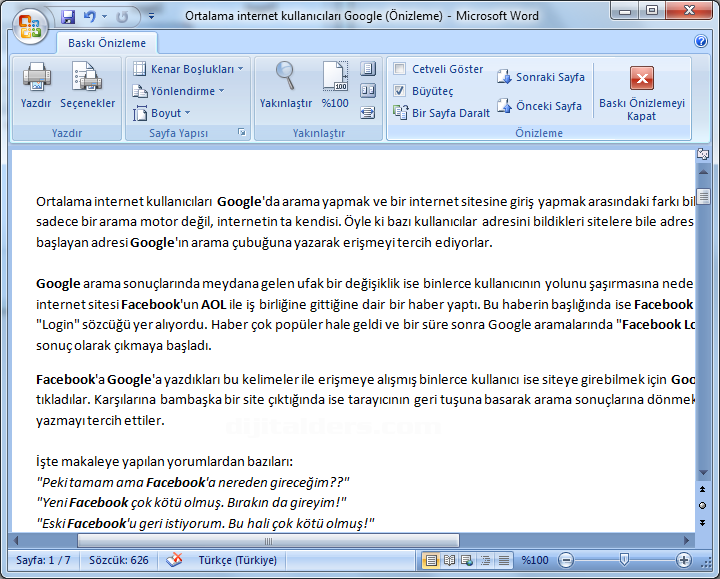Fit to page width icon
Viewport: 720px width, 579px height.
tap(367, 112)
